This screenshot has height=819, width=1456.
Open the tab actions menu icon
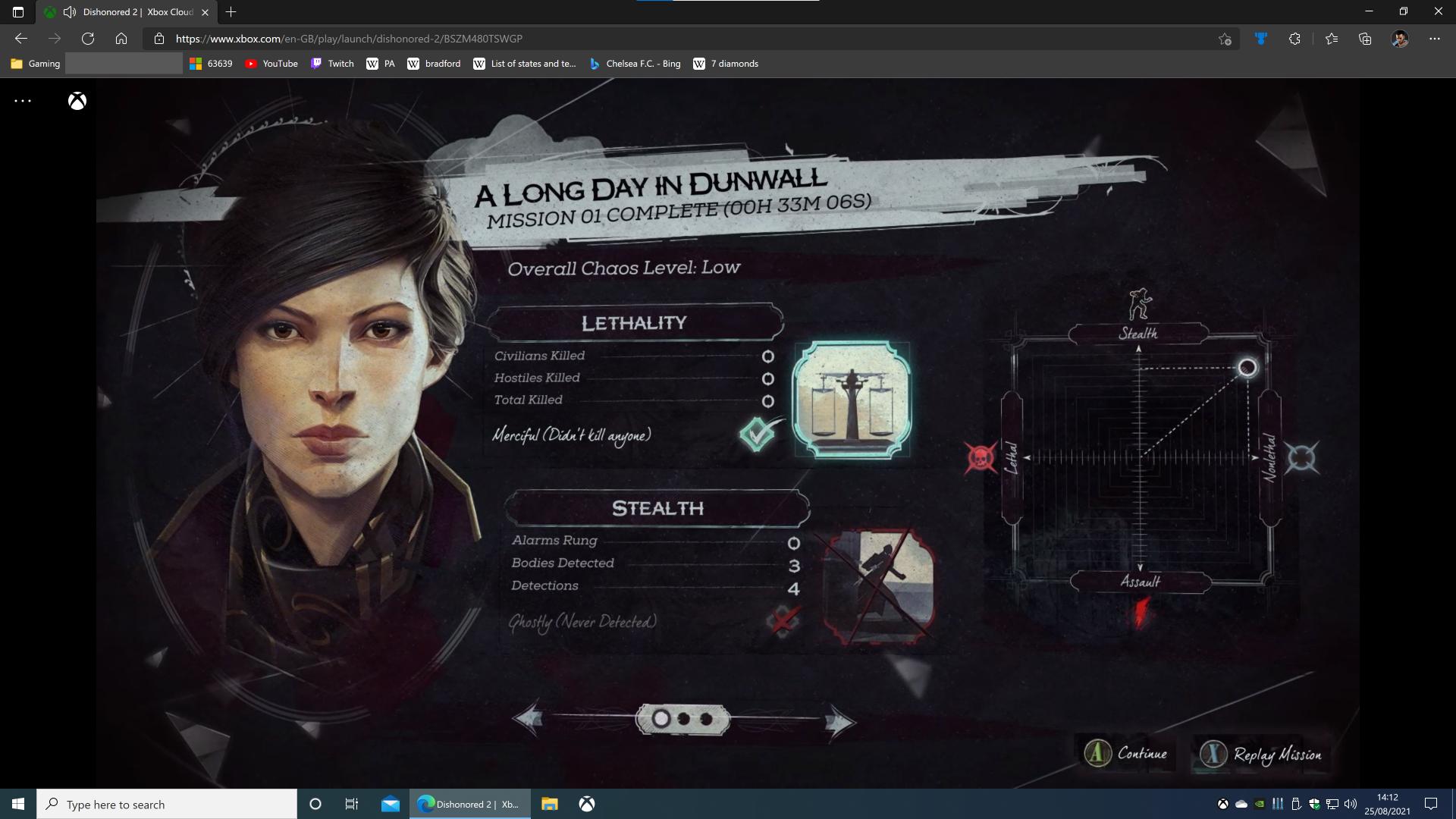pos(18,12)
